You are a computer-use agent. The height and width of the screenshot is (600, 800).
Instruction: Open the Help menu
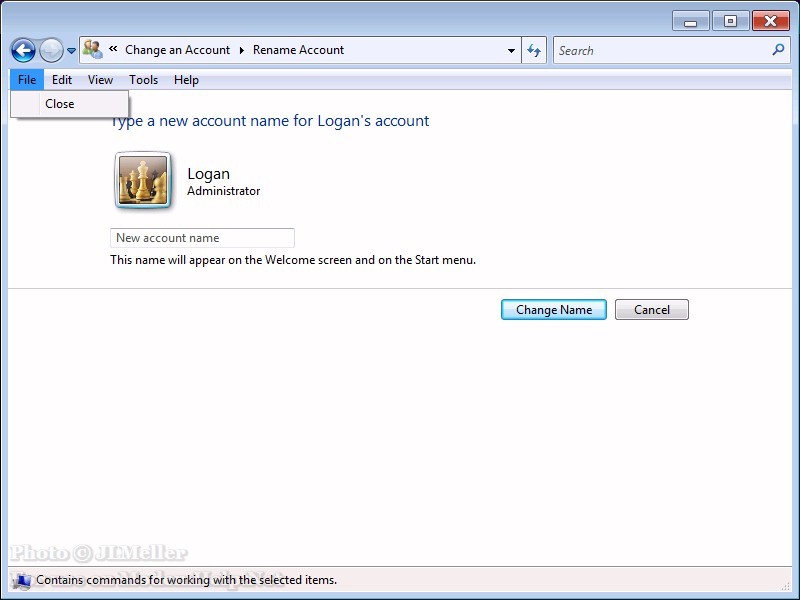[x=186, y=80]
